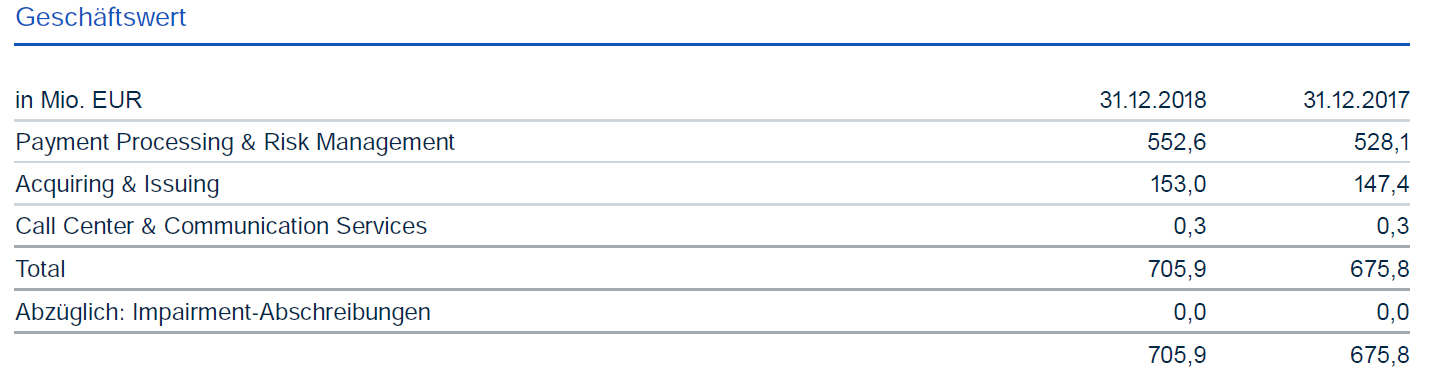Click Call Center & Communication Services label
The image size is (1445, 388).
[221, 227]
